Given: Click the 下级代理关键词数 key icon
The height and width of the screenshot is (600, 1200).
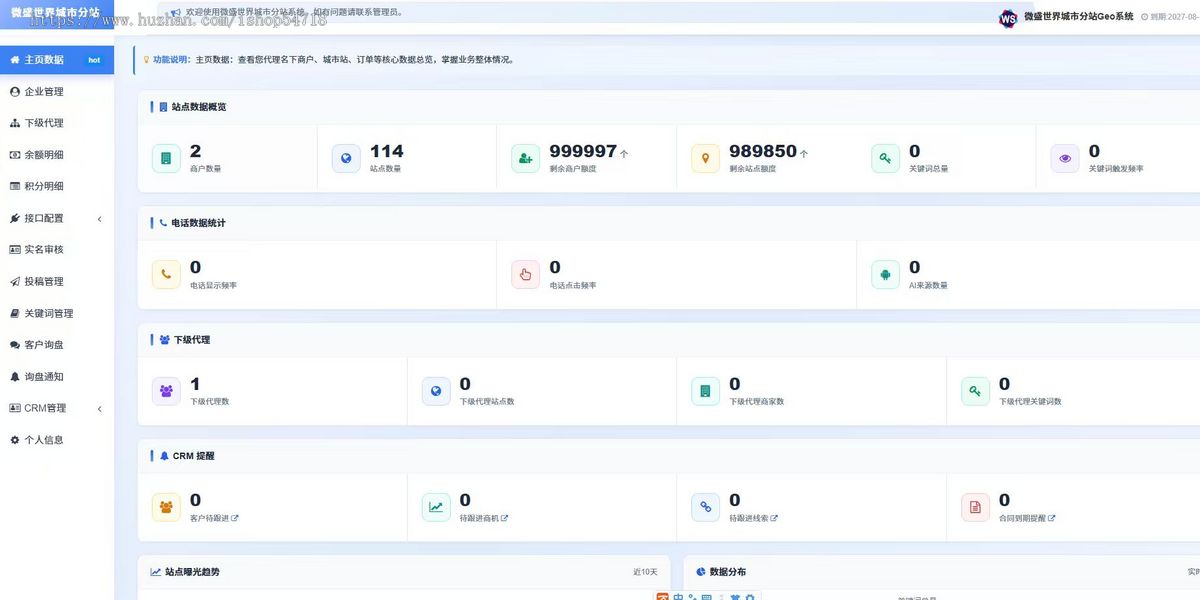Looking at the screenshot, I should pos(975,391).
